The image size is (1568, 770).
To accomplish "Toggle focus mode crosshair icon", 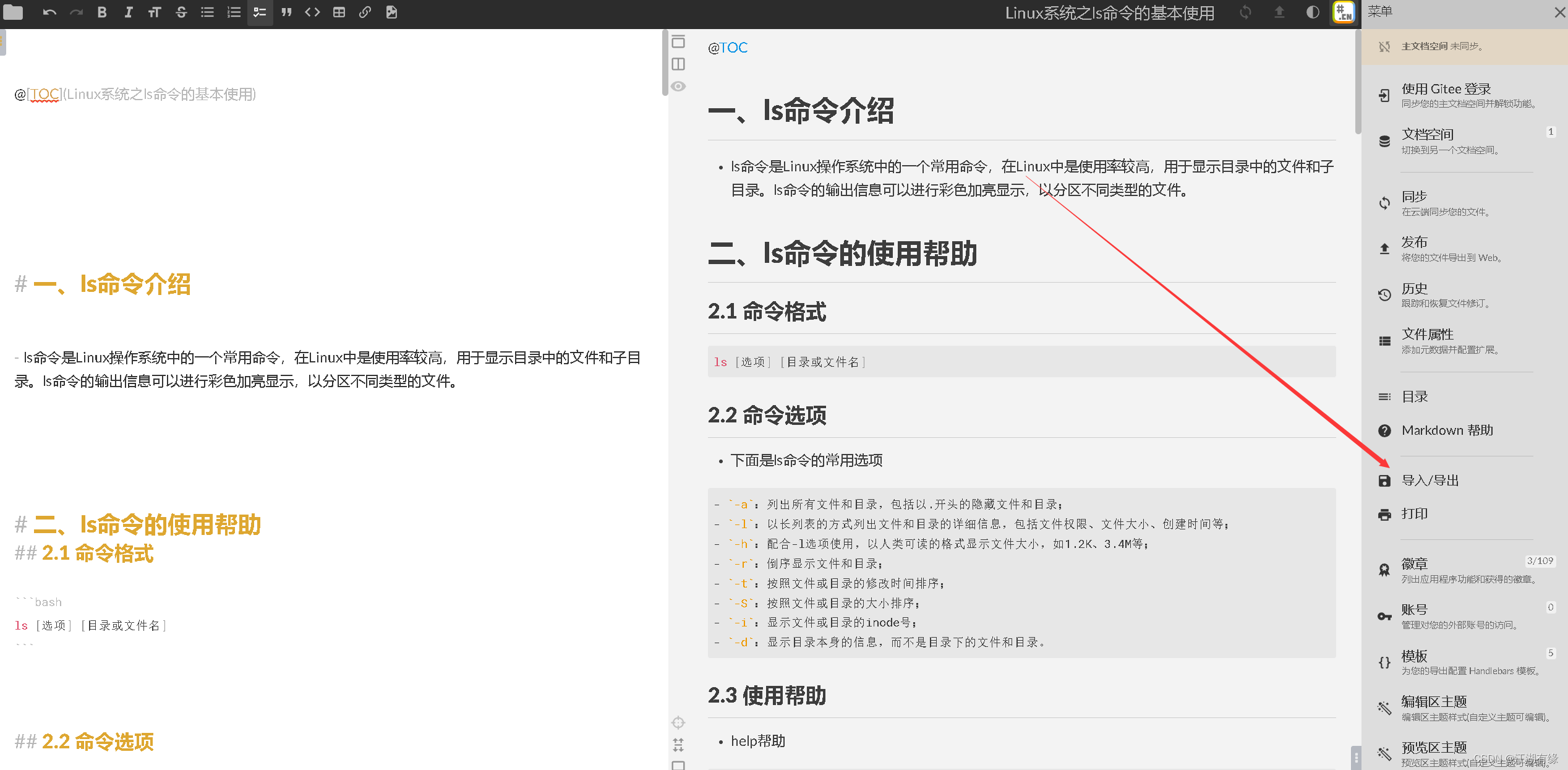I will (x=678, y=722).
